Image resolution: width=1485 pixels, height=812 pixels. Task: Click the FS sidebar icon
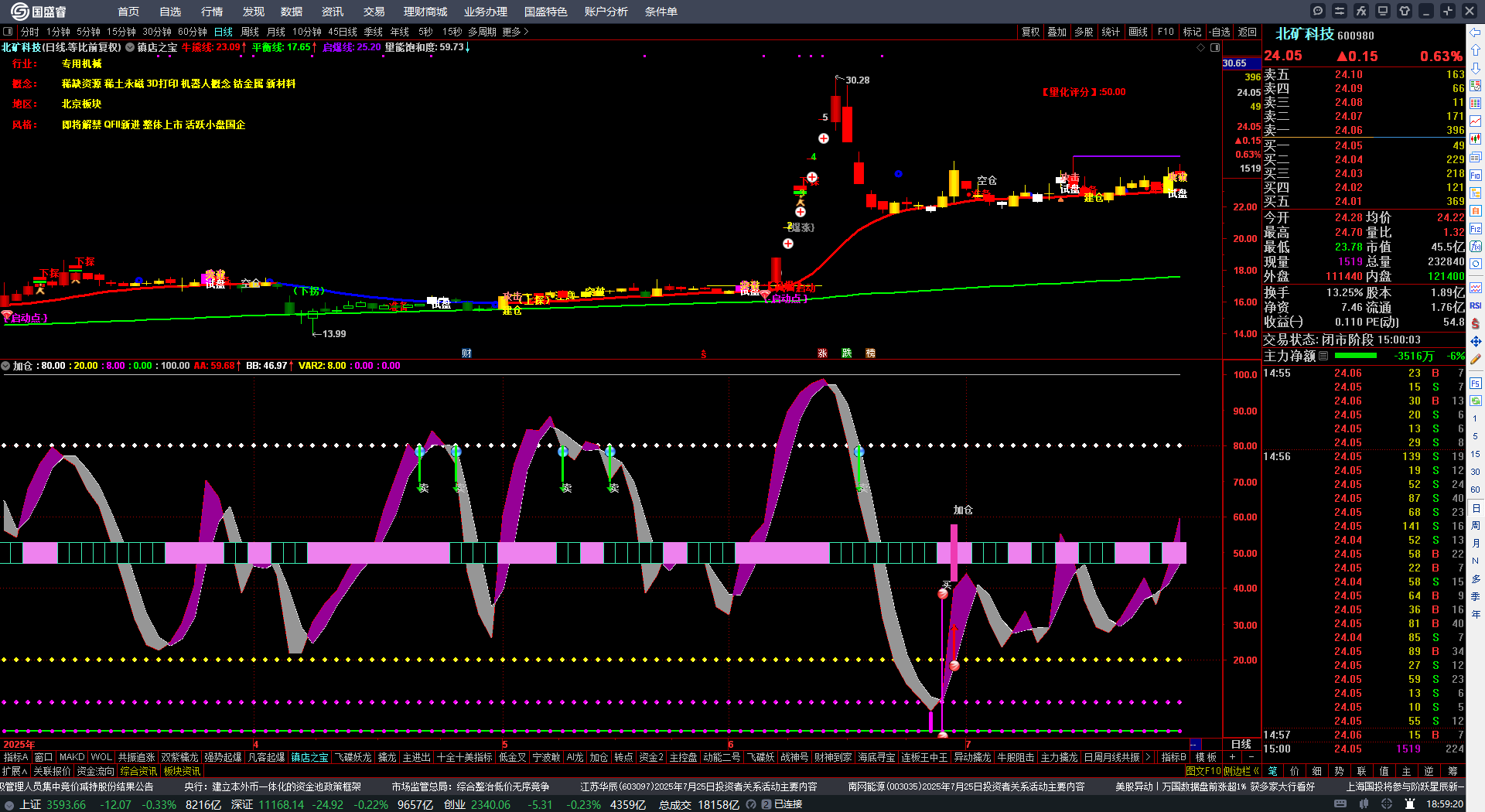pyautogui.click(x=1476, y=383)
